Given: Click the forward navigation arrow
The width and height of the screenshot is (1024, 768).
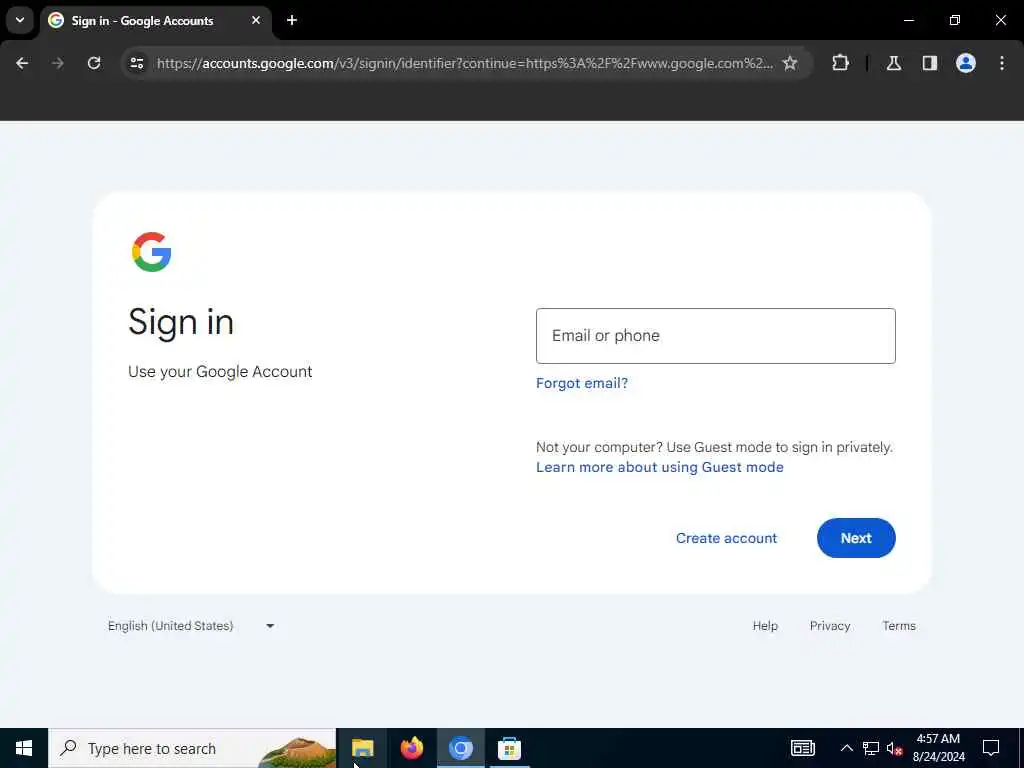Looking at the screenshot, I should click(58, 63).
